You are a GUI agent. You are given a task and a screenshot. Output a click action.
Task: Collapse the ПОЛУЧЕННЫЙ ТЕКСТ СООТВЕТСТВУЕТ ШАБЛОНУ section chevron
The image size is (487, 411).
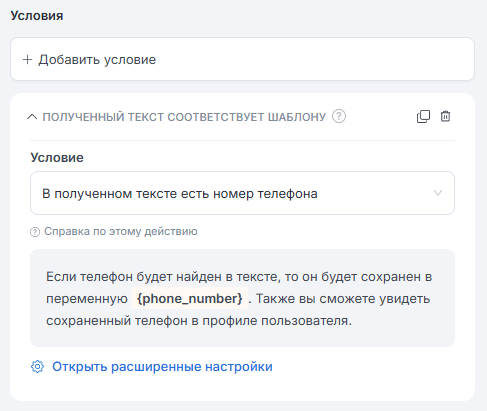[x=32, y=117]
